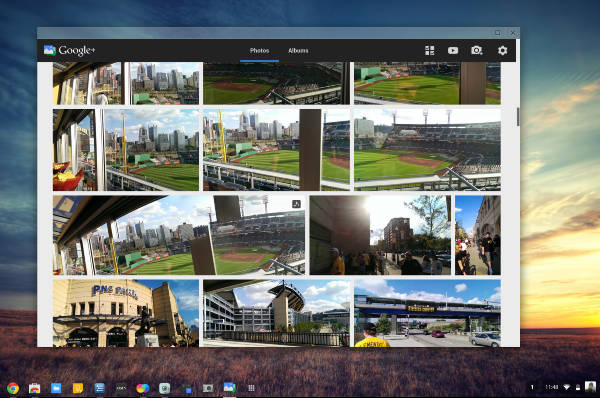The height and width of the screenshot is (398, 600).
Task: Open second-row photo of stadium seats and infield
Action: coord(427,150)
